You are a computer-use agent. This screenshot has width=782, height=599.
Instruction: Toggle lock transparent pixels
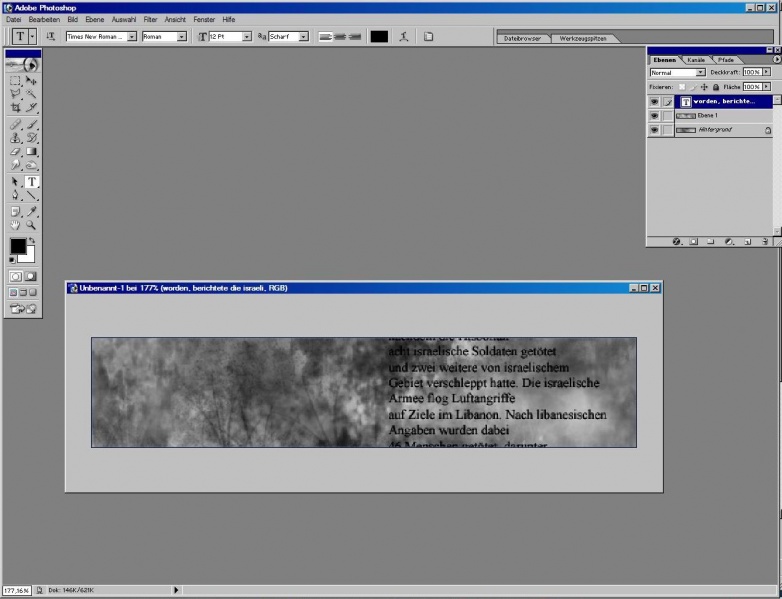point(682,87)
